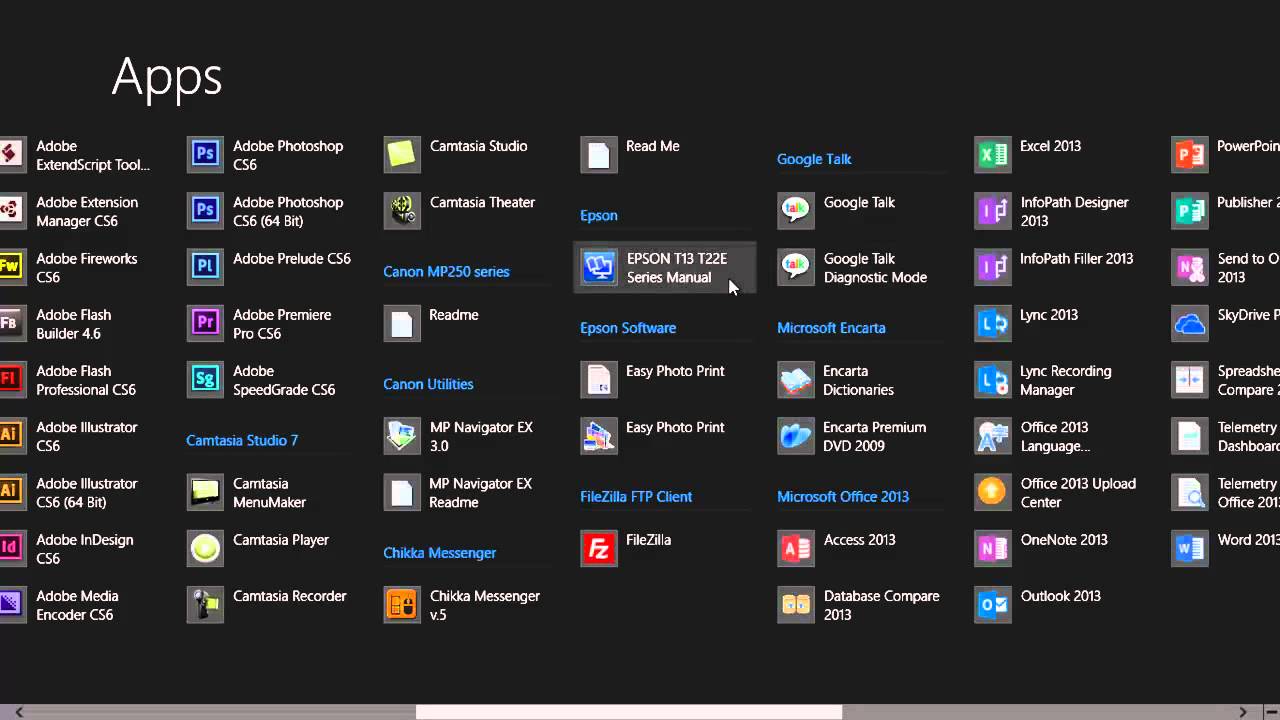The image size is (1280, 720).
Task: Click Office 2013 Upload Center icon
Action: coord(993,492)
